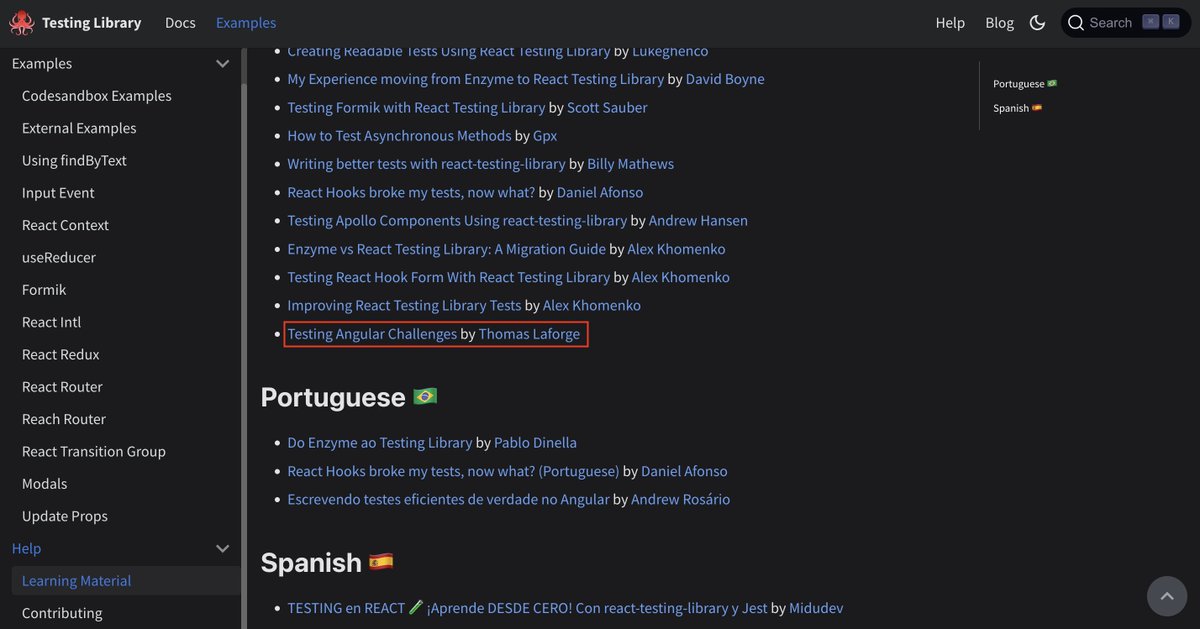This screenshot has width=1200, height=629.
Task: Click the Spanish section heading
Action: (x=327, y=562)
